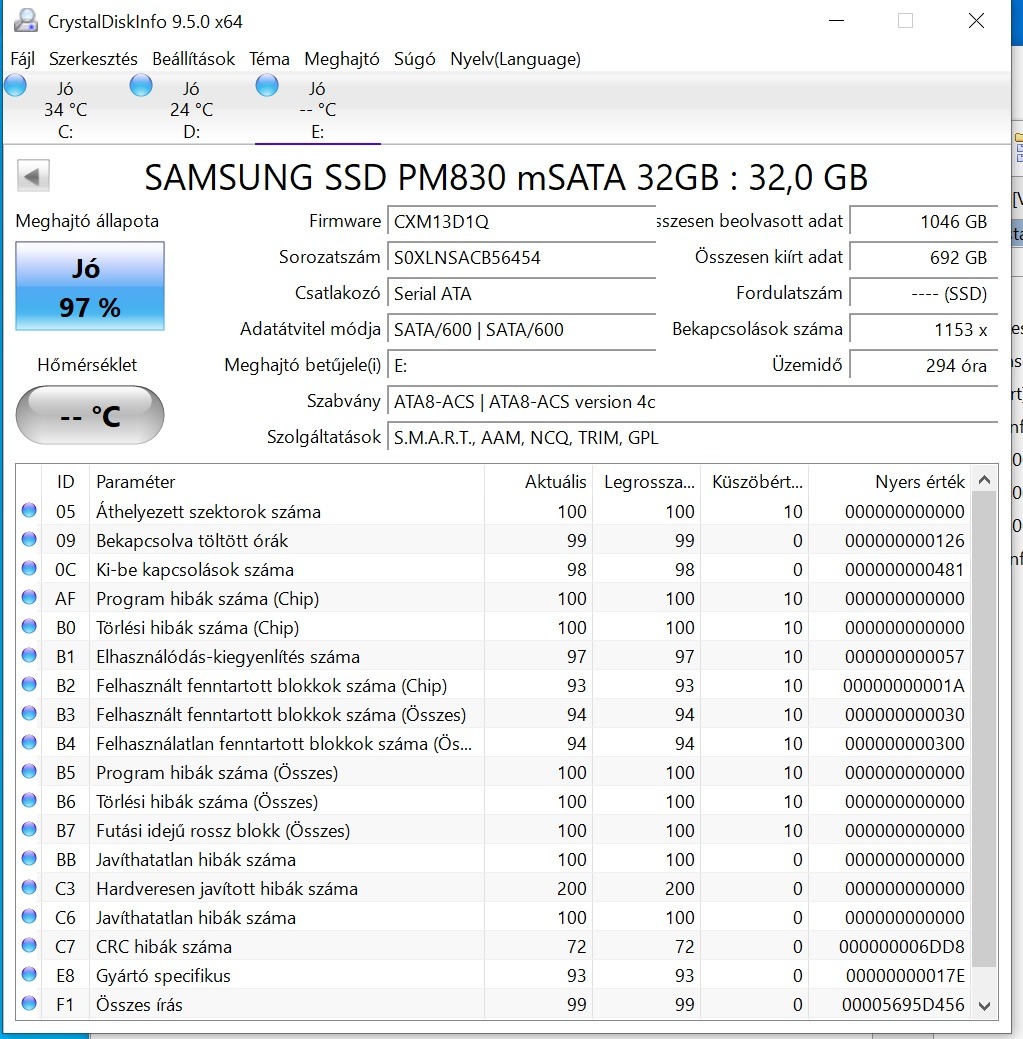
Task: Click status orb of row AF Program hibák (Chip)
Action: 29,598
